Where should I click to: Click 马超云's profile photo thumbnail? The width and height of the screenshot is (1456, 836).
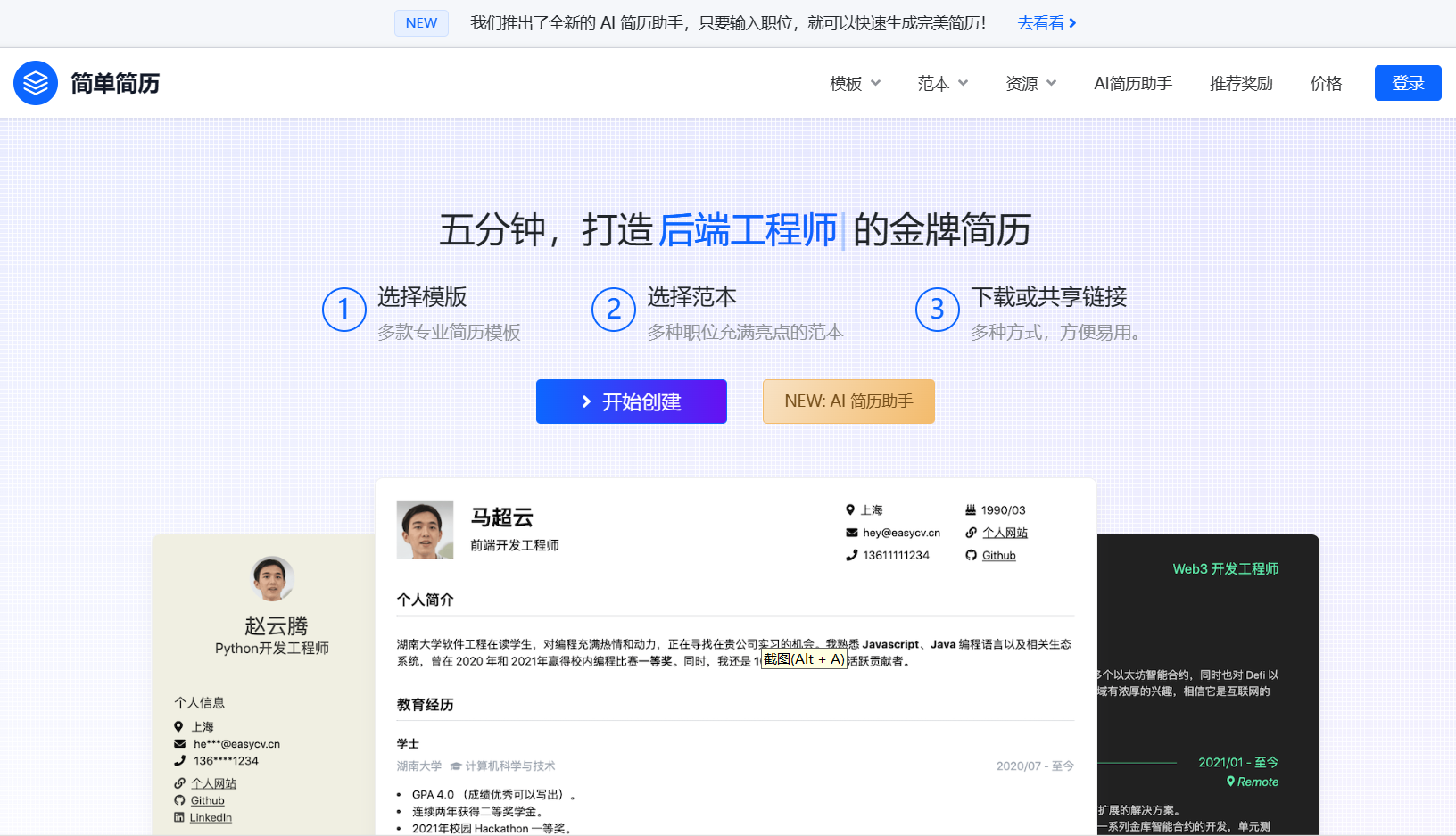point(425,529)
